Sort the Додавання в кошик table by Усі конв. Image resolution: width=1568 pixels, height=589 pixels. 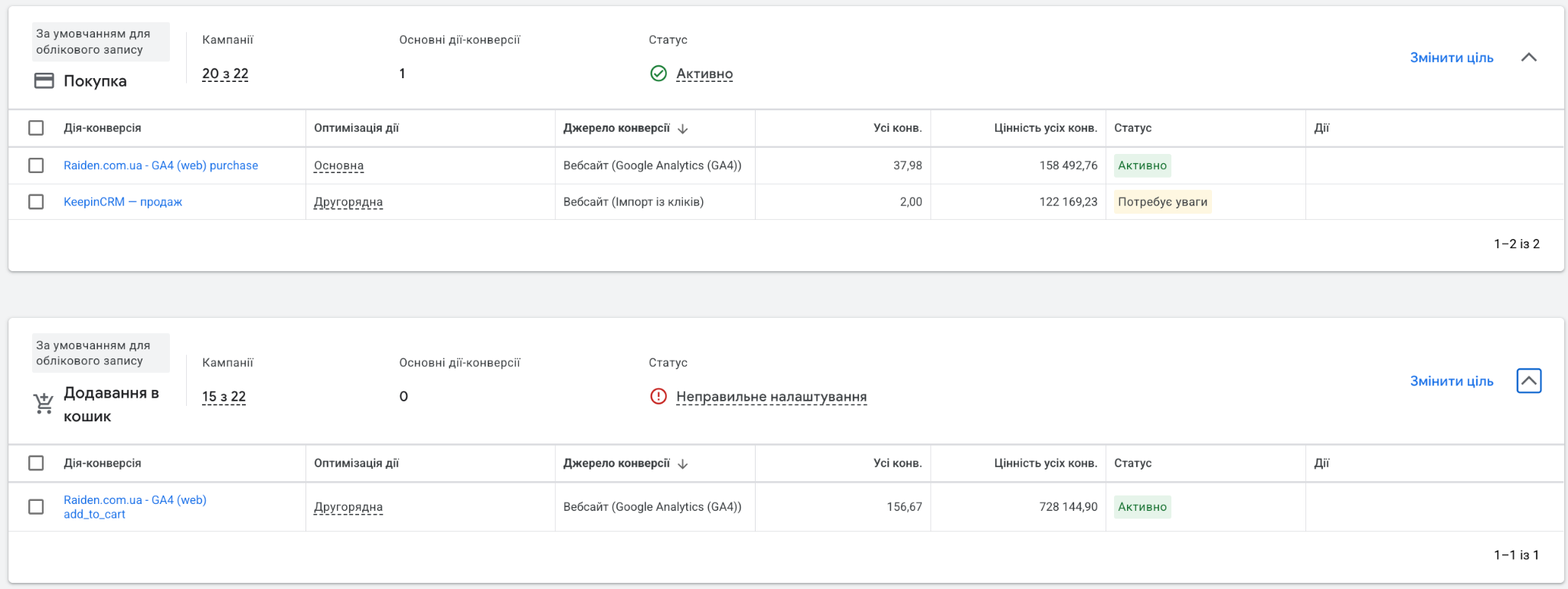pyautogui.click(x=897, y=463)
